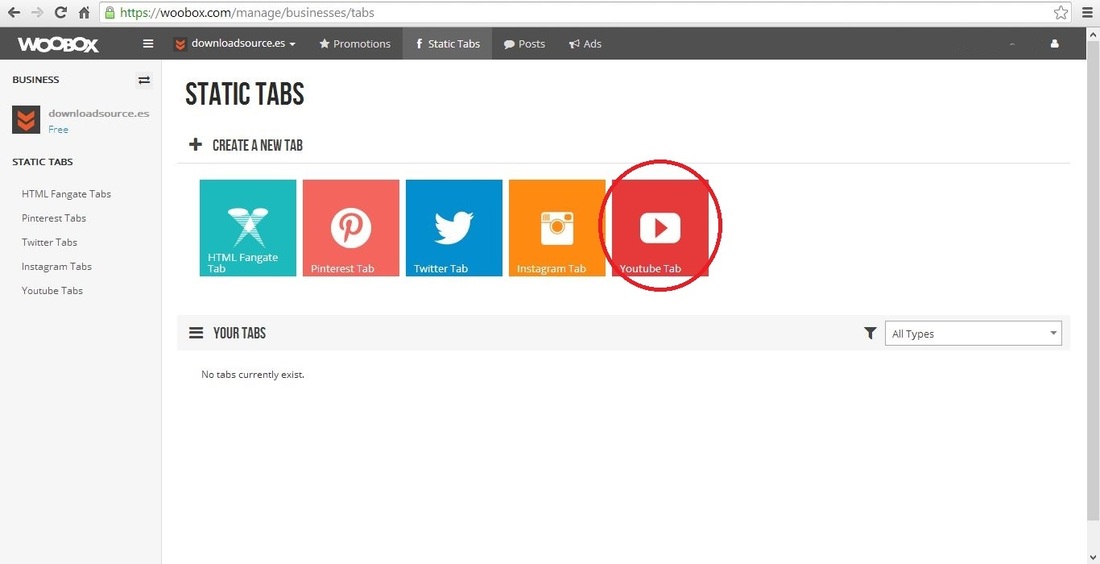Screen dimensions: 1100x564
Task: Click the STATIC TABS sidebar heading
Action: [x=42, y=162]
